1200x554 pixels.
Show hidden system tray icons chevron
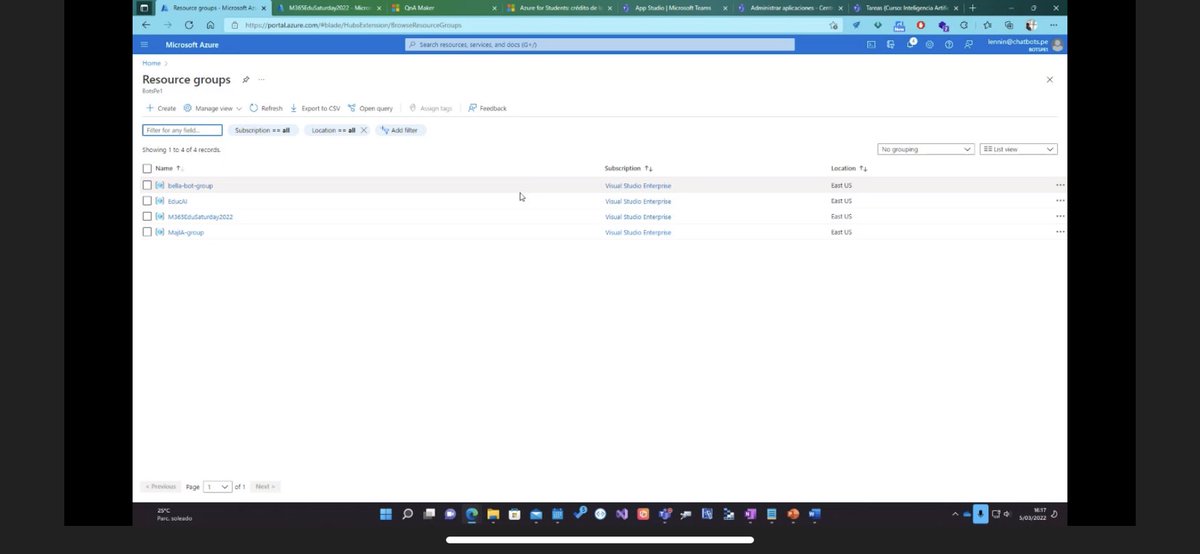click(957, 514)
